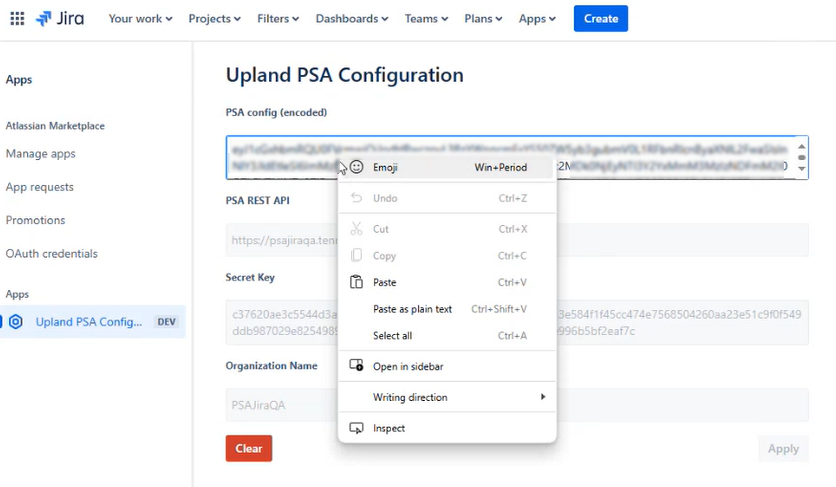Select Upland PSA Config... sidebar item

point(93,322)
